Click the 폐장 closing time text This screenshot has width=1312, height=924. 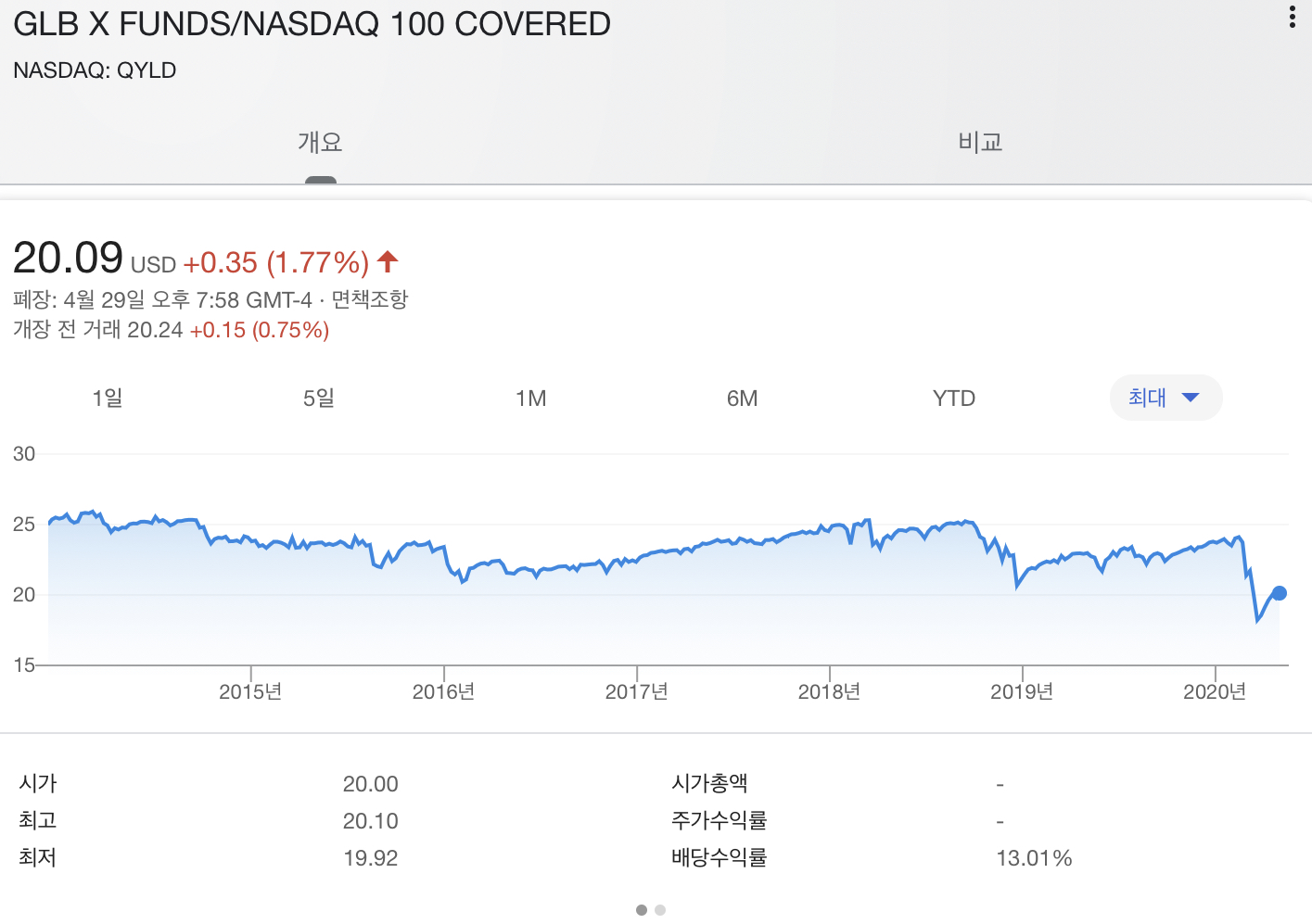[162, 299]
